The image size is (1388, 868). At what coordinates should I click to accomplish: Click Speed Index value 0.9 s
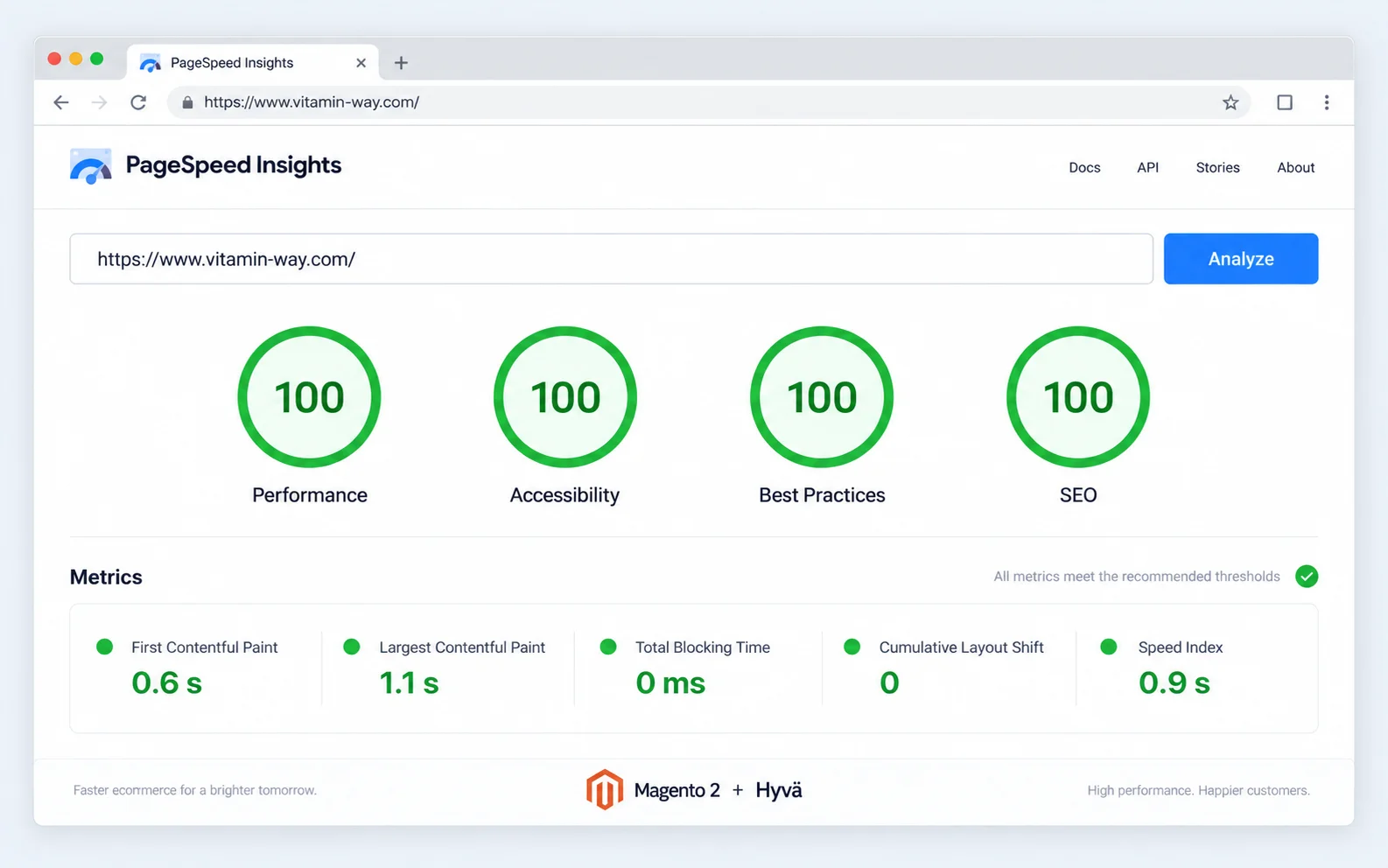tap(1174, 683)
